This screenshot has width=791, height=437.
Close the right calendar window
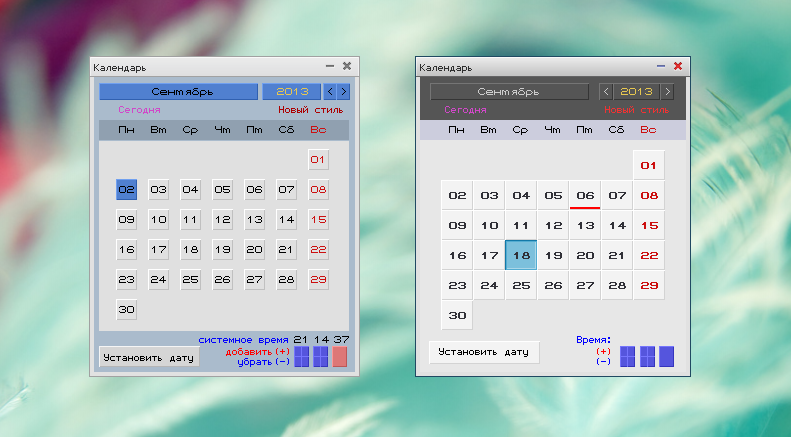(x=677, y=66)
